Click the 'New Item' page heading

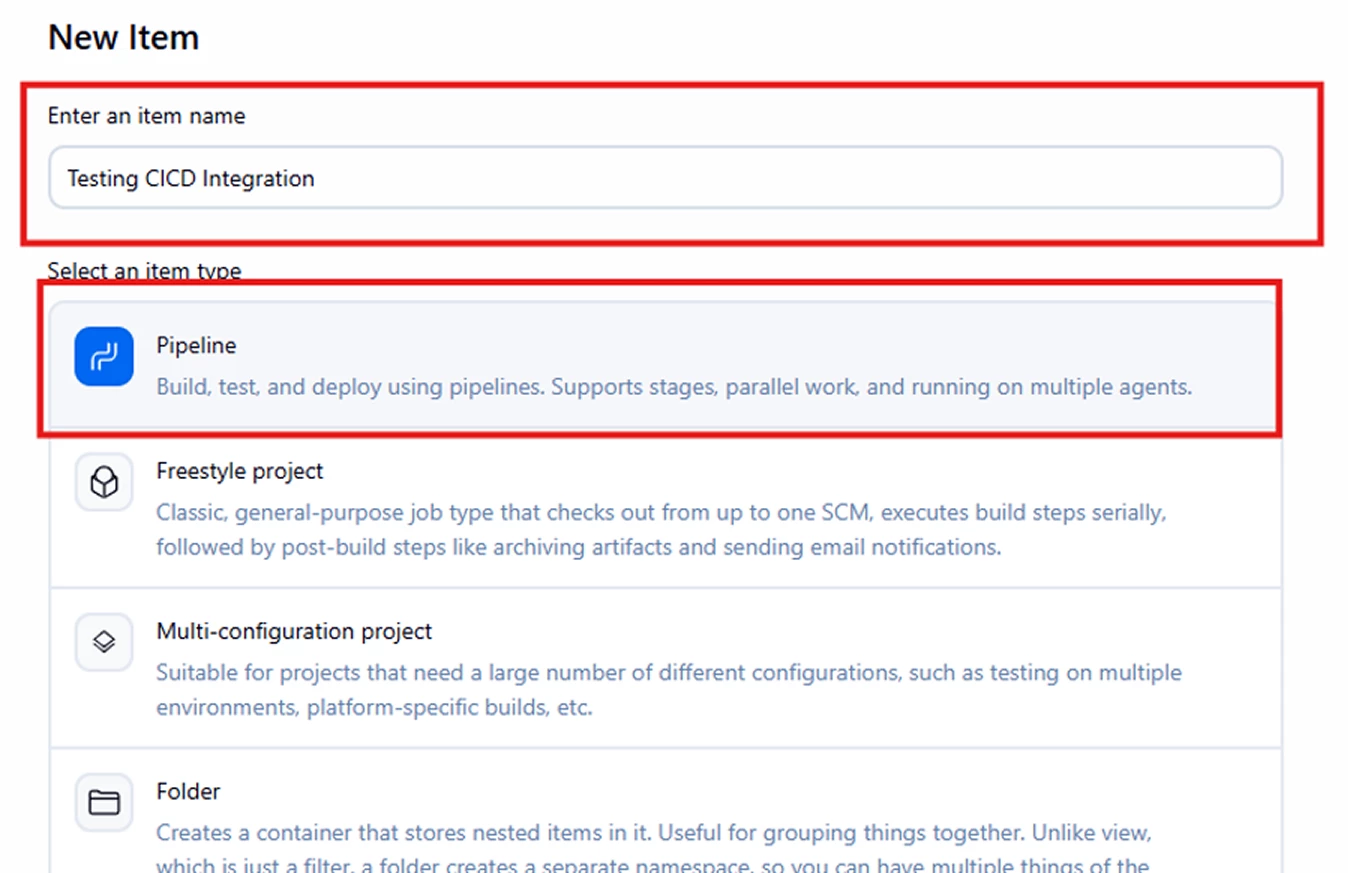coord(124,38)
